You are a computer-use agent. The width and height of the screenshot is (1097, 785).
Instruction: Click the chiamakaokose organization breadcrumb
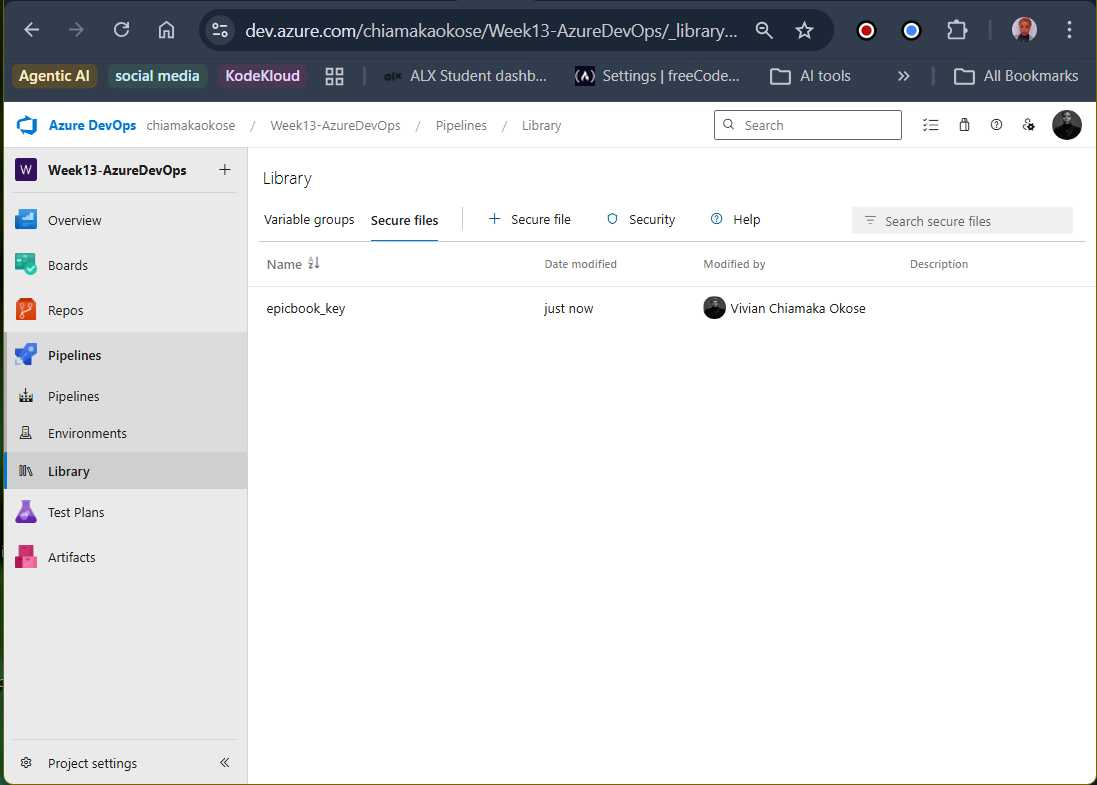point(190,125)
